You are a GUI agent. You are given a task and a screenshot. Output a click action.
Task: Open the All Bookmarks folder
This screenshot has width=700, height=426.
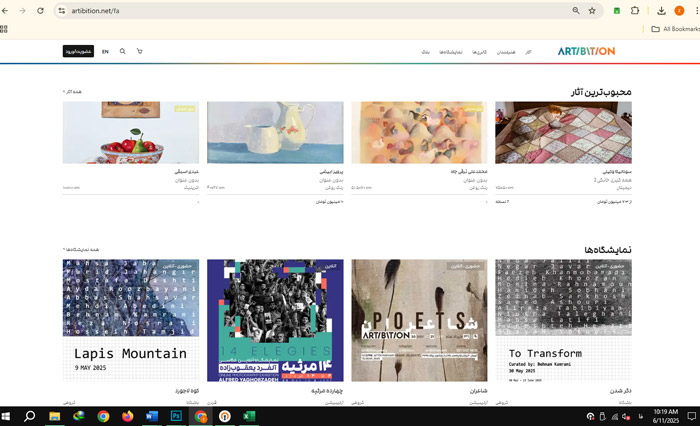click(x=675, y=29)
